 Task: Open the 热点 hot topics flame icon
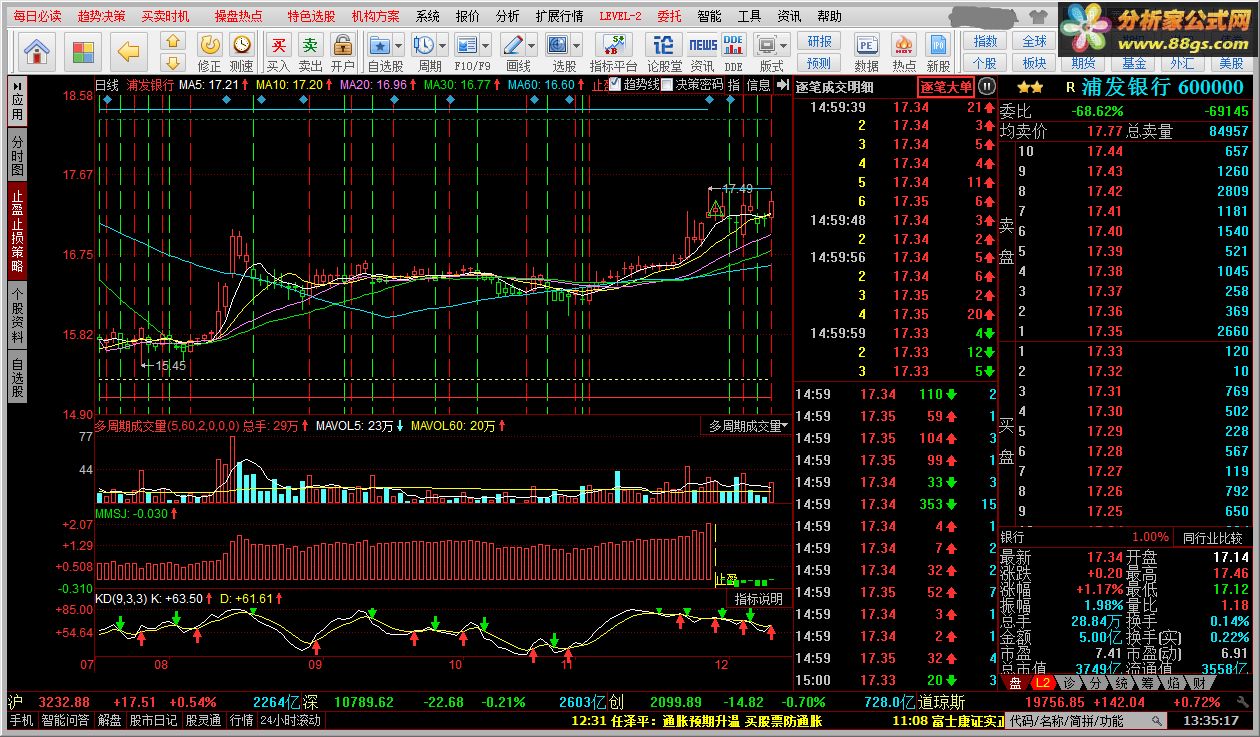904,45
